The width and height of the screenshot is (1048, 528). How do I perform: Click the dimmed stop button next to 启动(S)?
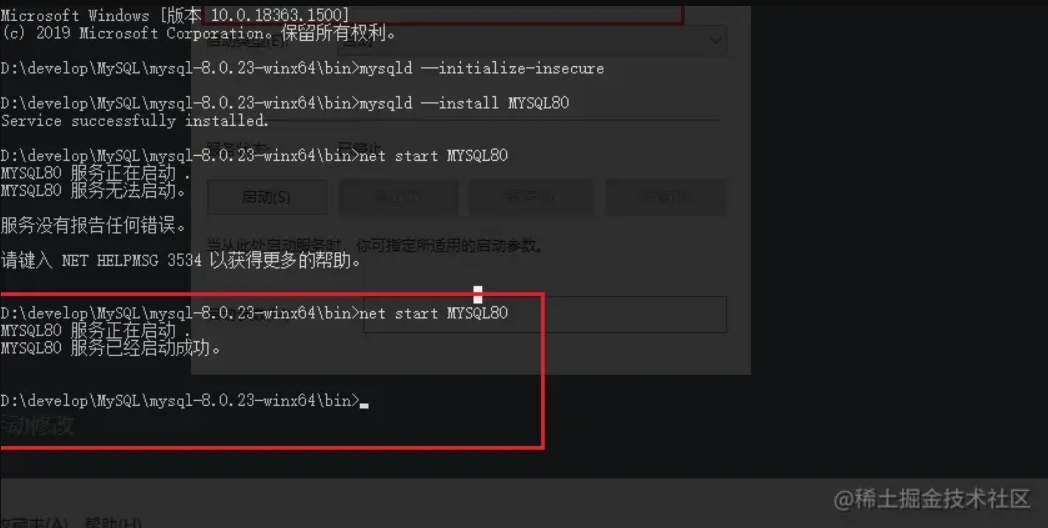tap(398, 197)
